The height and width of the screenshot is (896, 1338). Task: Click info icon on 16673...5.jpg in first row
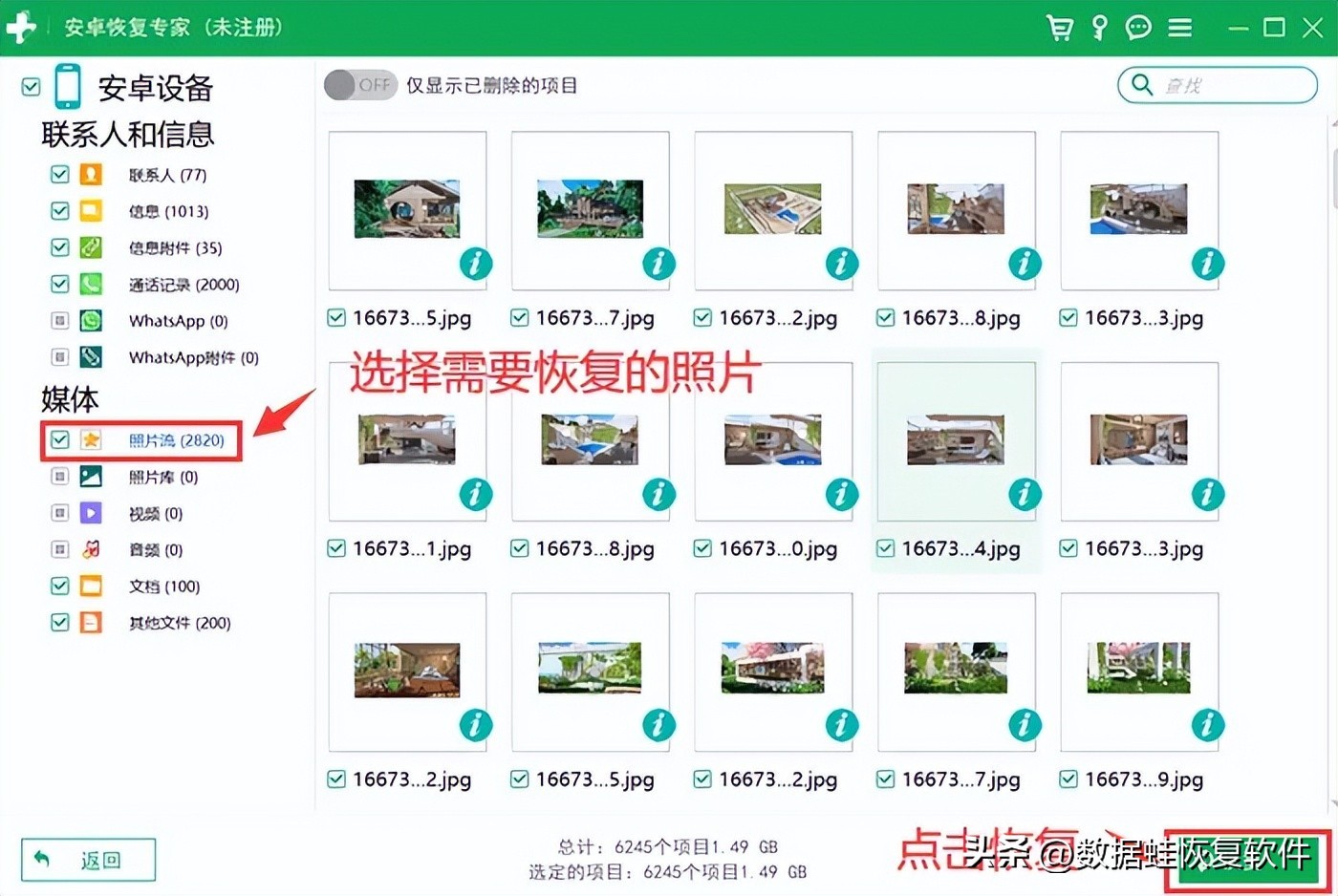pos(475,263)
